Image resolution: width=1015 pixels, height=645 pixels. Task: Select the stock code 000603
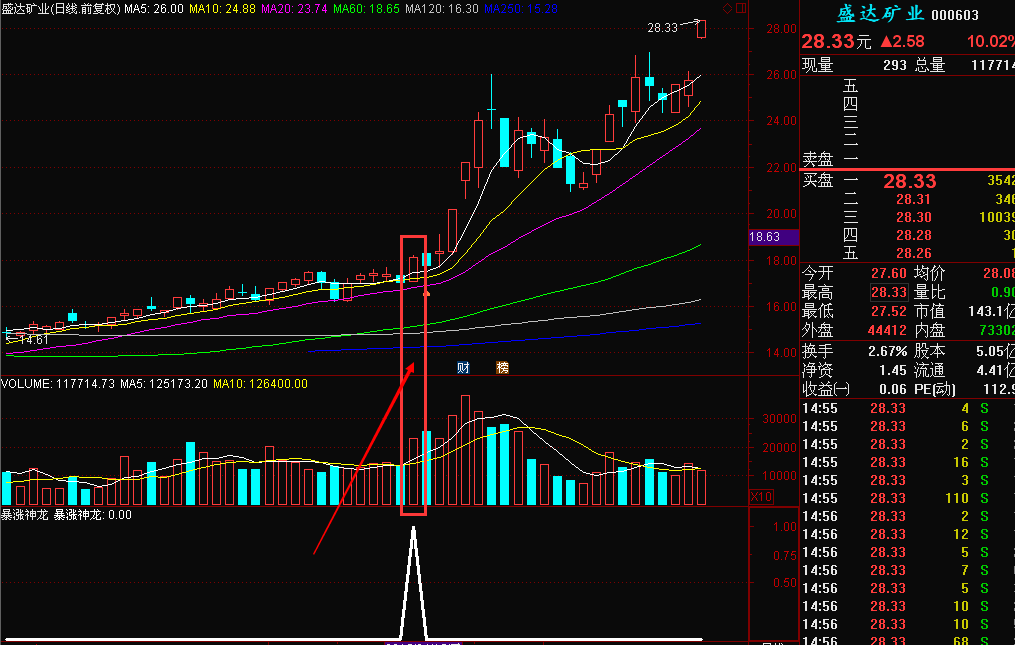(955, 15)
